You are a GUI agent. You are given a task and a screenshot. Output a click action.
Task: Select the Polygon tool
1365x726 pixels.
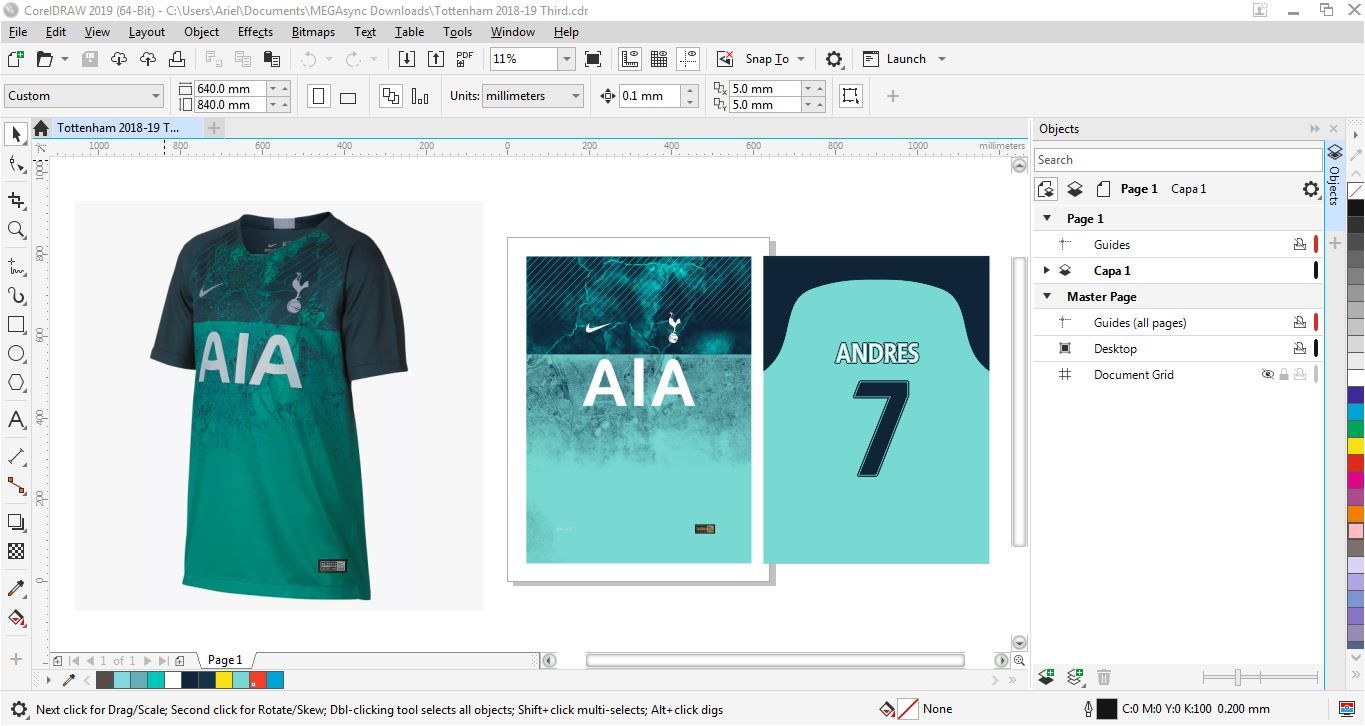[16, 383]
